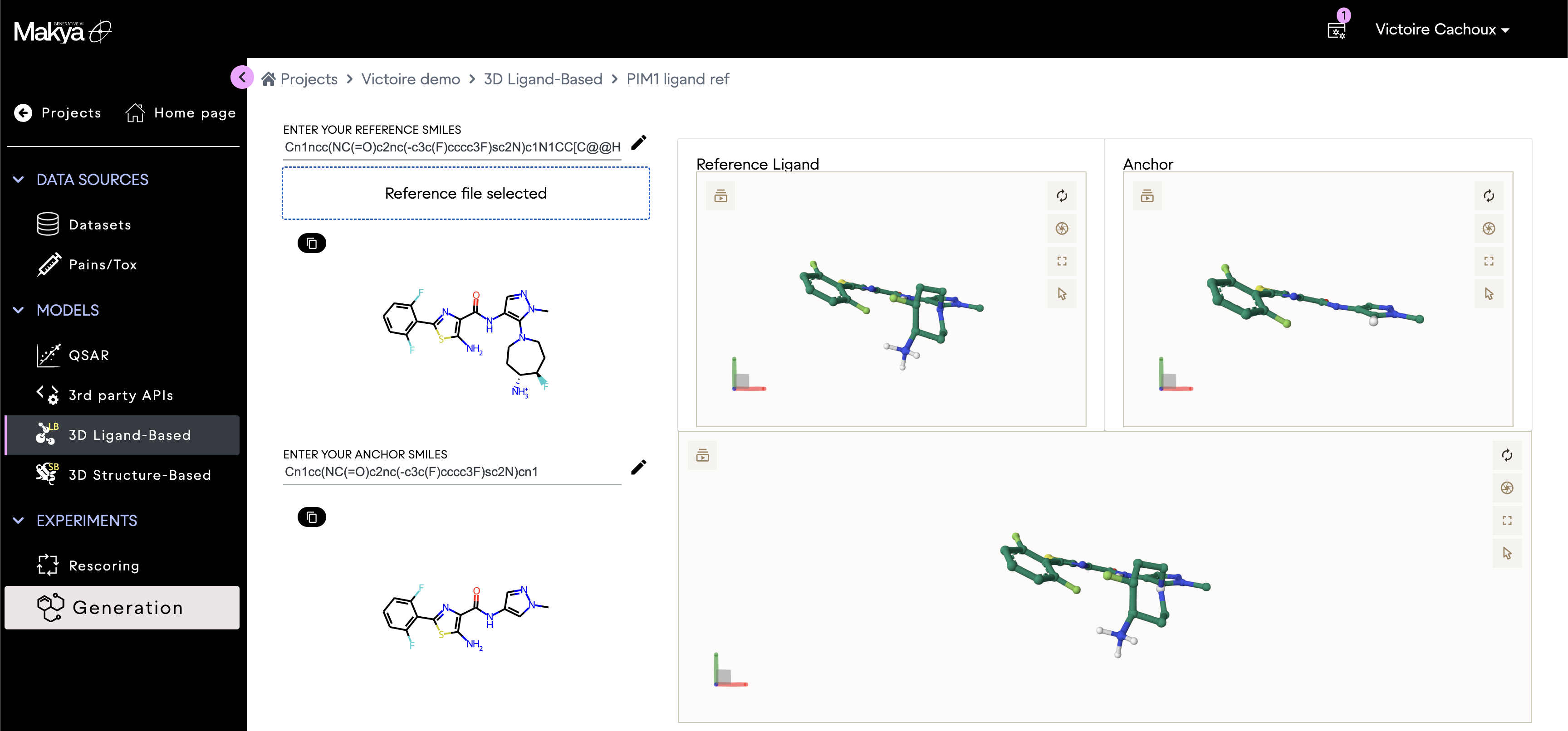Expand Reference Ligand viewer to fullscreen

point(1062,262)
